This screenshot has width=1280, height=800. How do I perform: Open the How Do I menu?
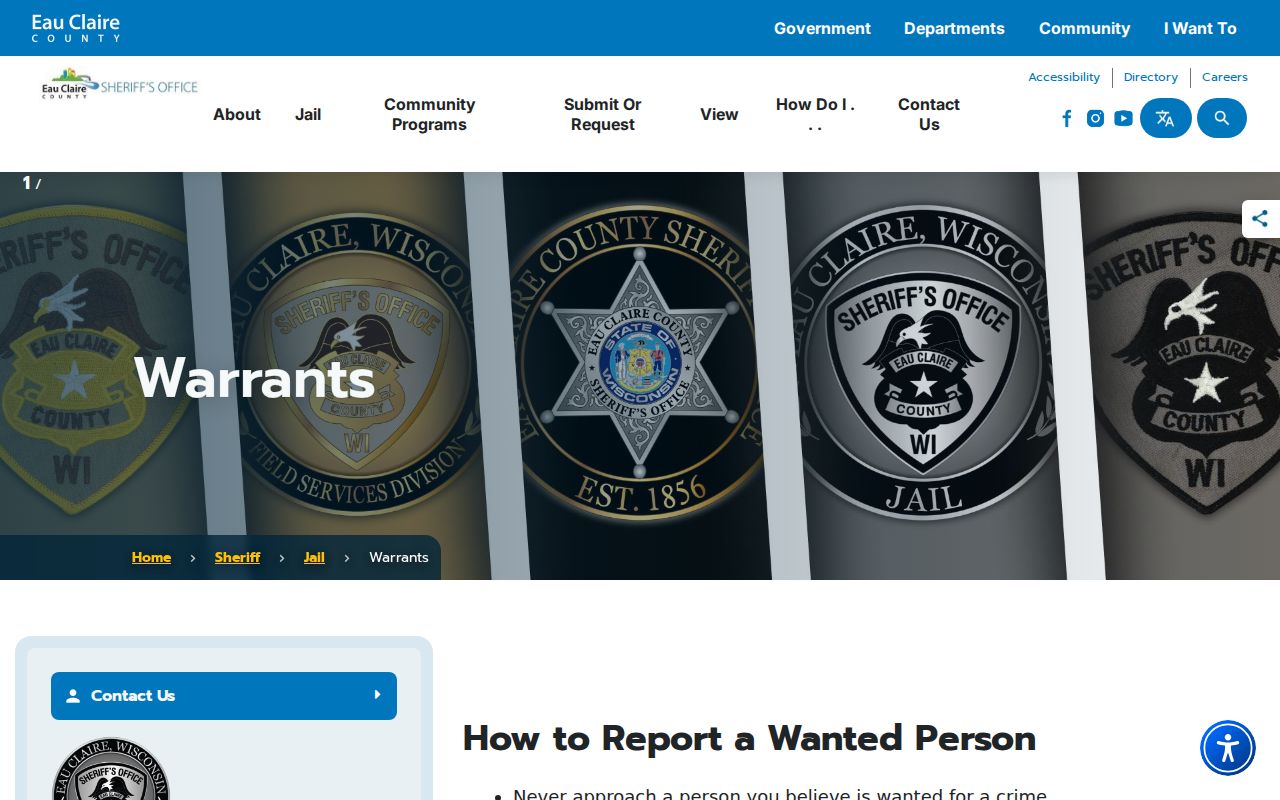coord(815,114)
